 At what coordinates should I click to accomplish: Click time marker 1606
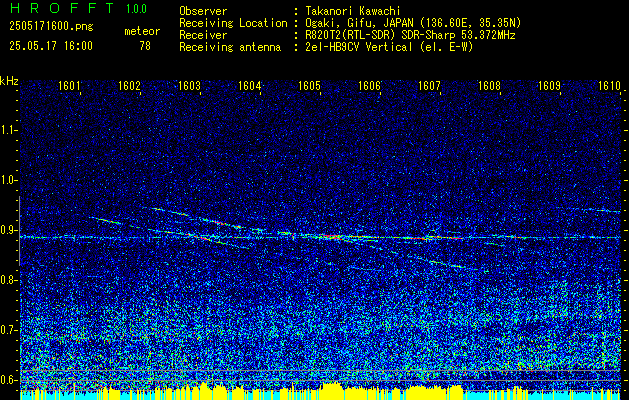click(369, 85)
